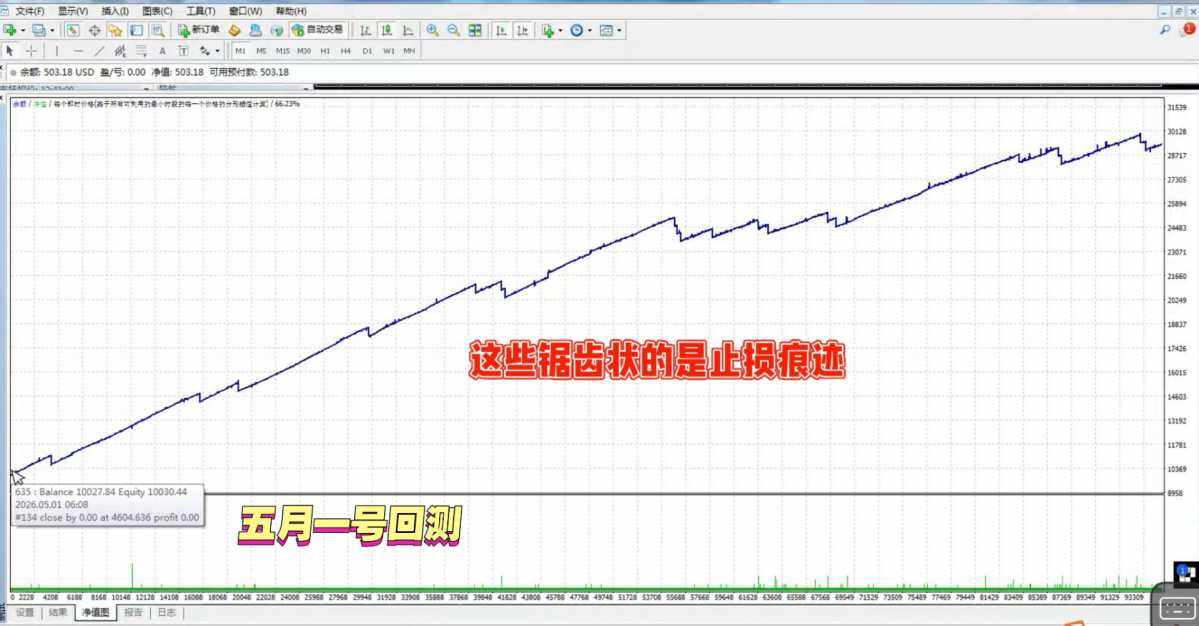Expand the indicators list dropdown arrow
Image resolution: width=1199 pixels, height=626 pixels.
click(561, 31)
